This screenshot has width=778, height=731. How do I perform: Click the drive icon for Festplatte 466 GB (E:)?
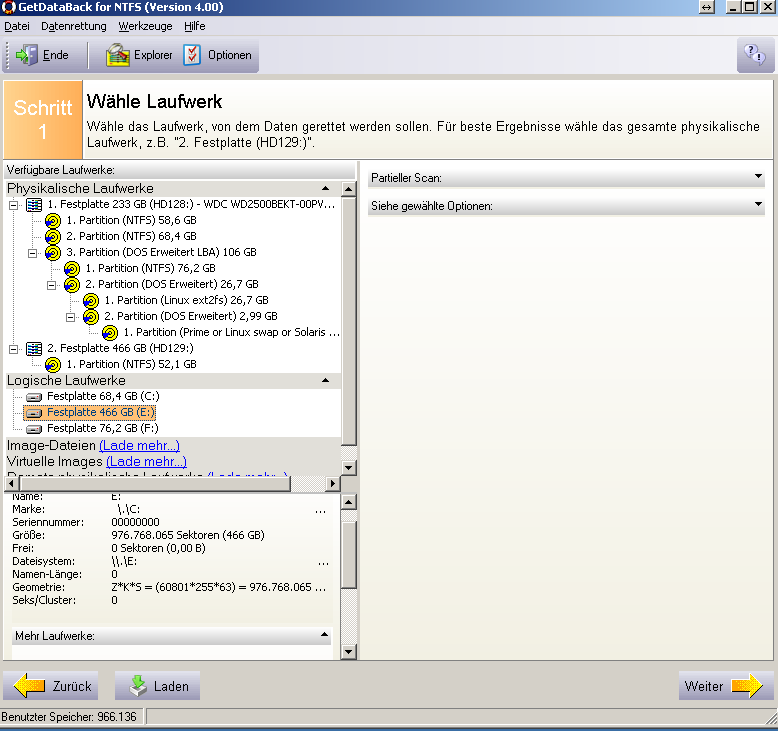tap(34, 412)
